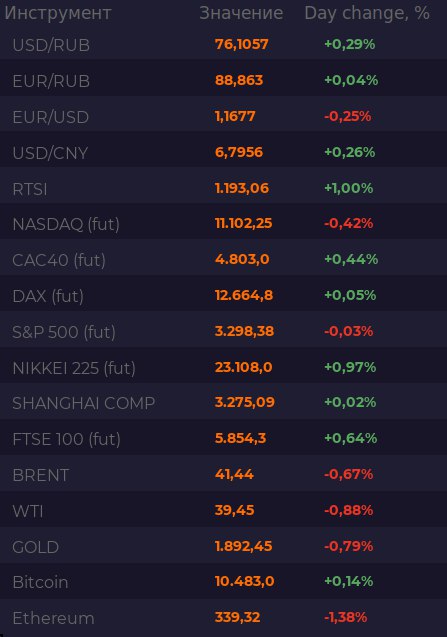447x637 pixels.
Task: Open USD/CNY currency pair
Action: tap(50, 153)
